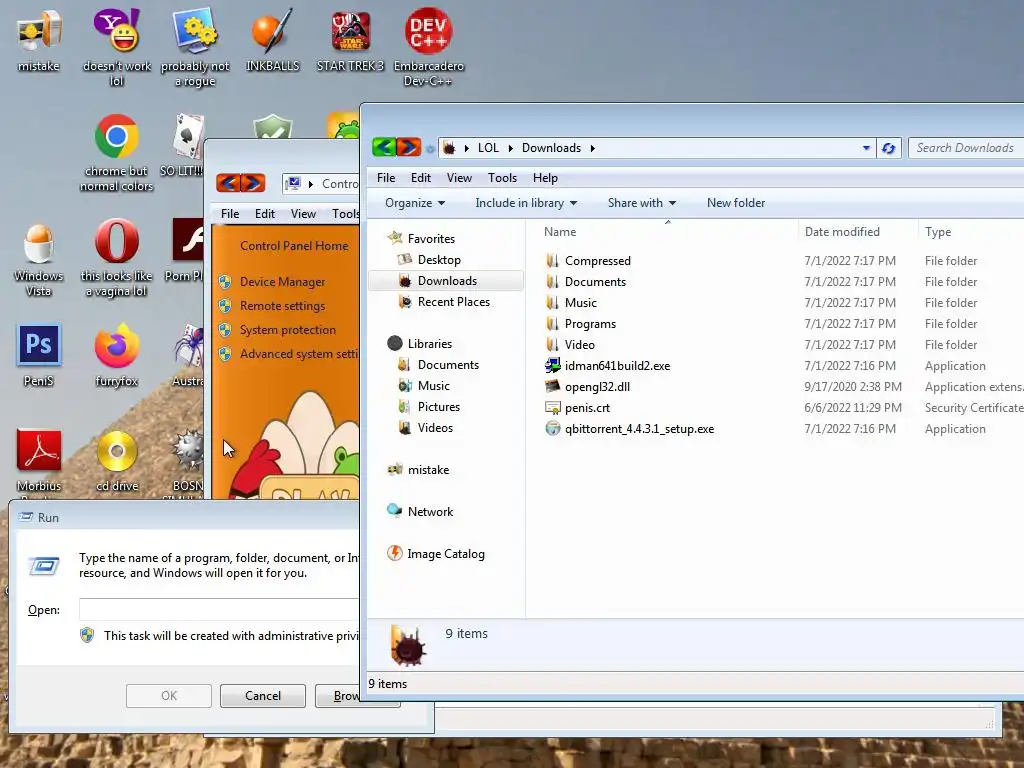Image resolution: width=1024 pixels, height=768 pixels.
Task: Select Desktop under Favorites
Action: click(439, 260)
